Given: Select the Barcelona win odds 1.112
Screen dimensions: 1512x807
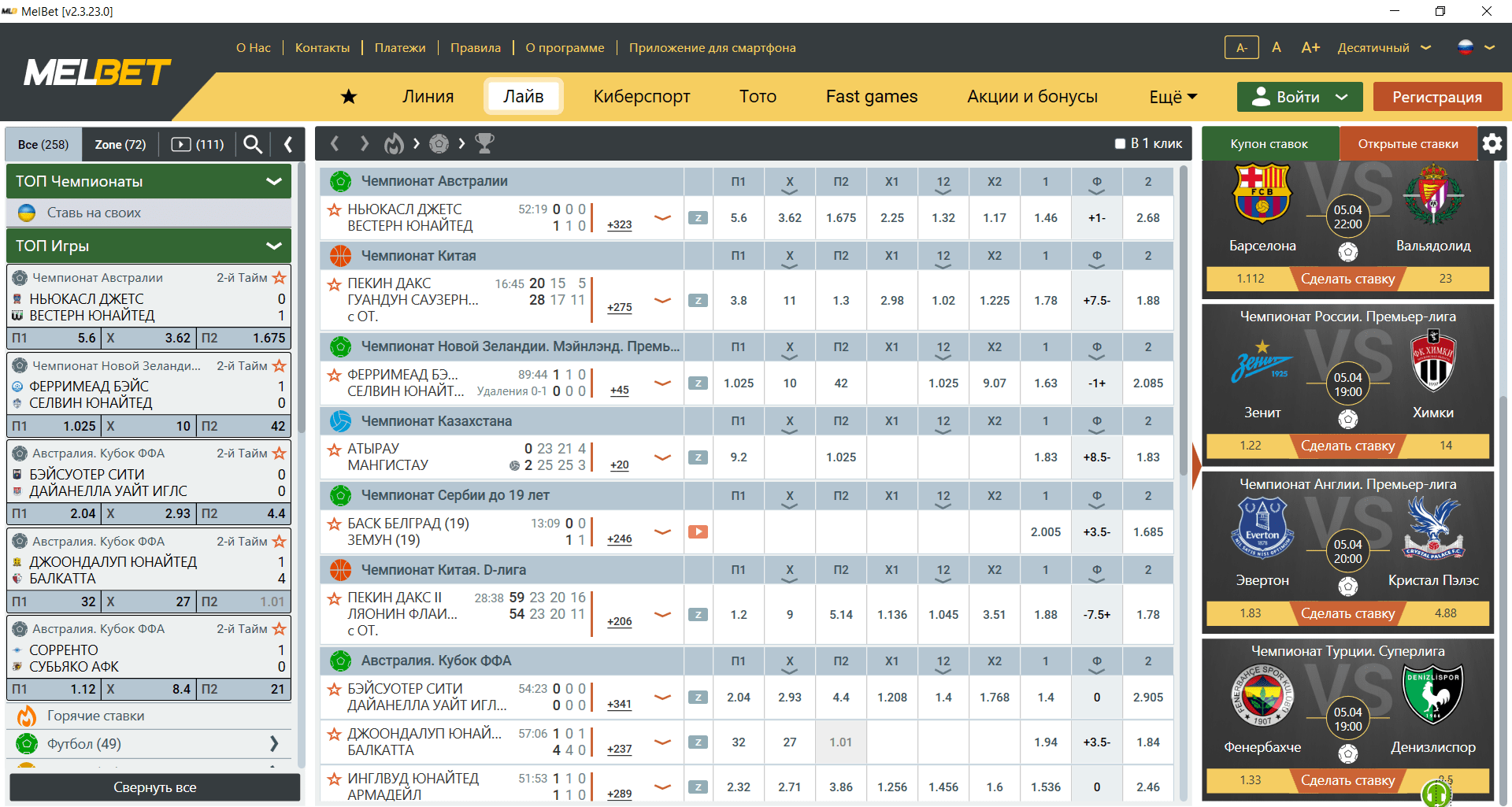Looking at the screenshot, I should tap(1251, 279).
